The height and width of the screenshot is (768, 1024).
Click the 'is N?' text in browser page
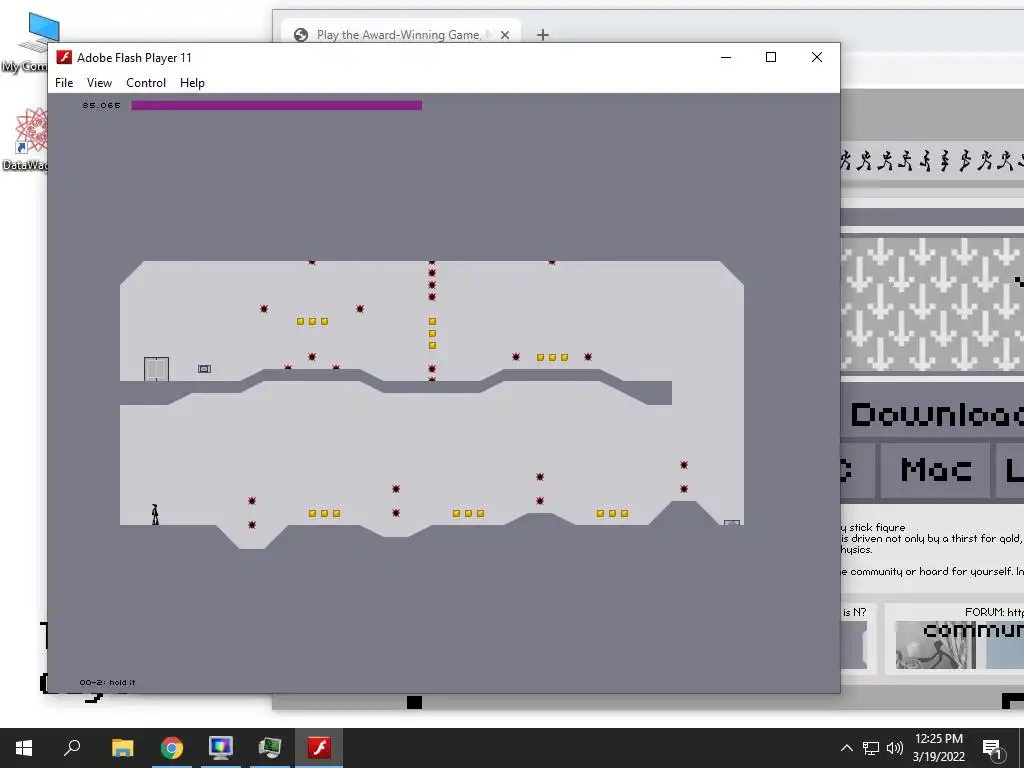pos(854,612)
